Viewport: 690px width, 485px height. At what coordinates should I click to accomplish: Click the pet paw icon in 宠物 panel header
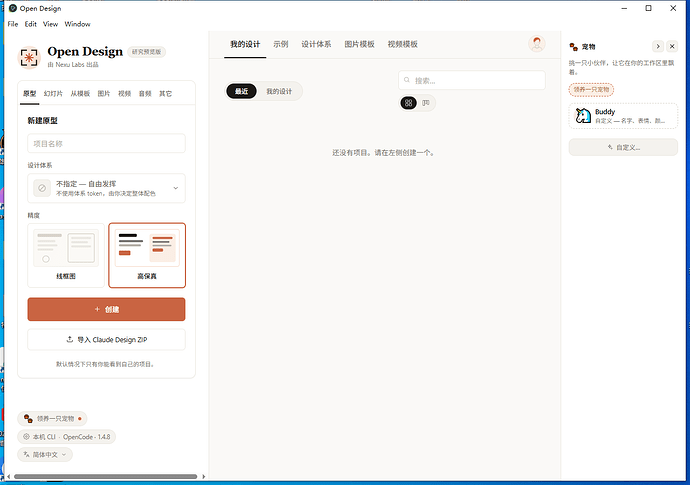pos(573,47)
